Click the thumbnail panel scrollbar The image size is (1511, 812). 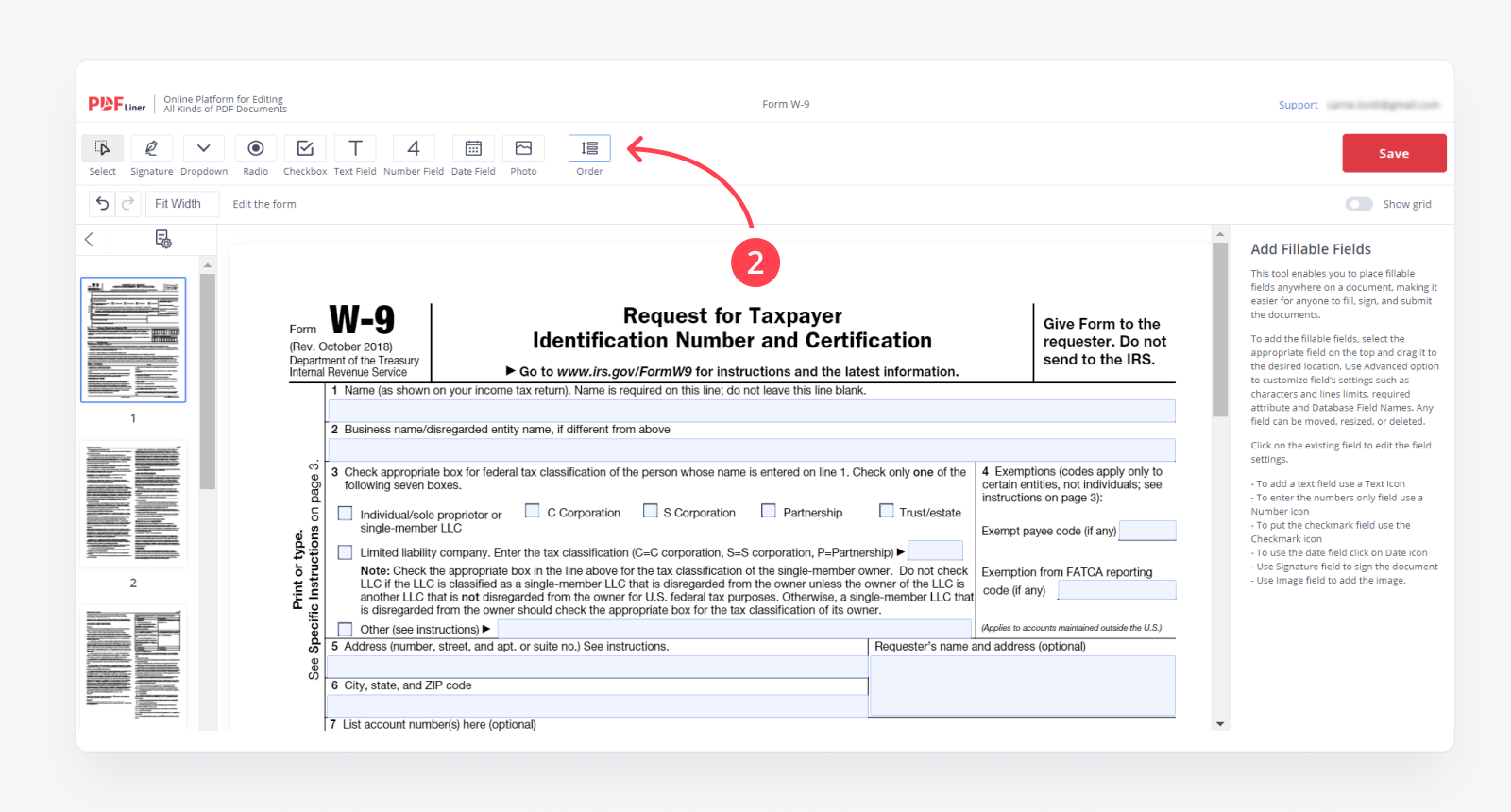tap(208, 381)
